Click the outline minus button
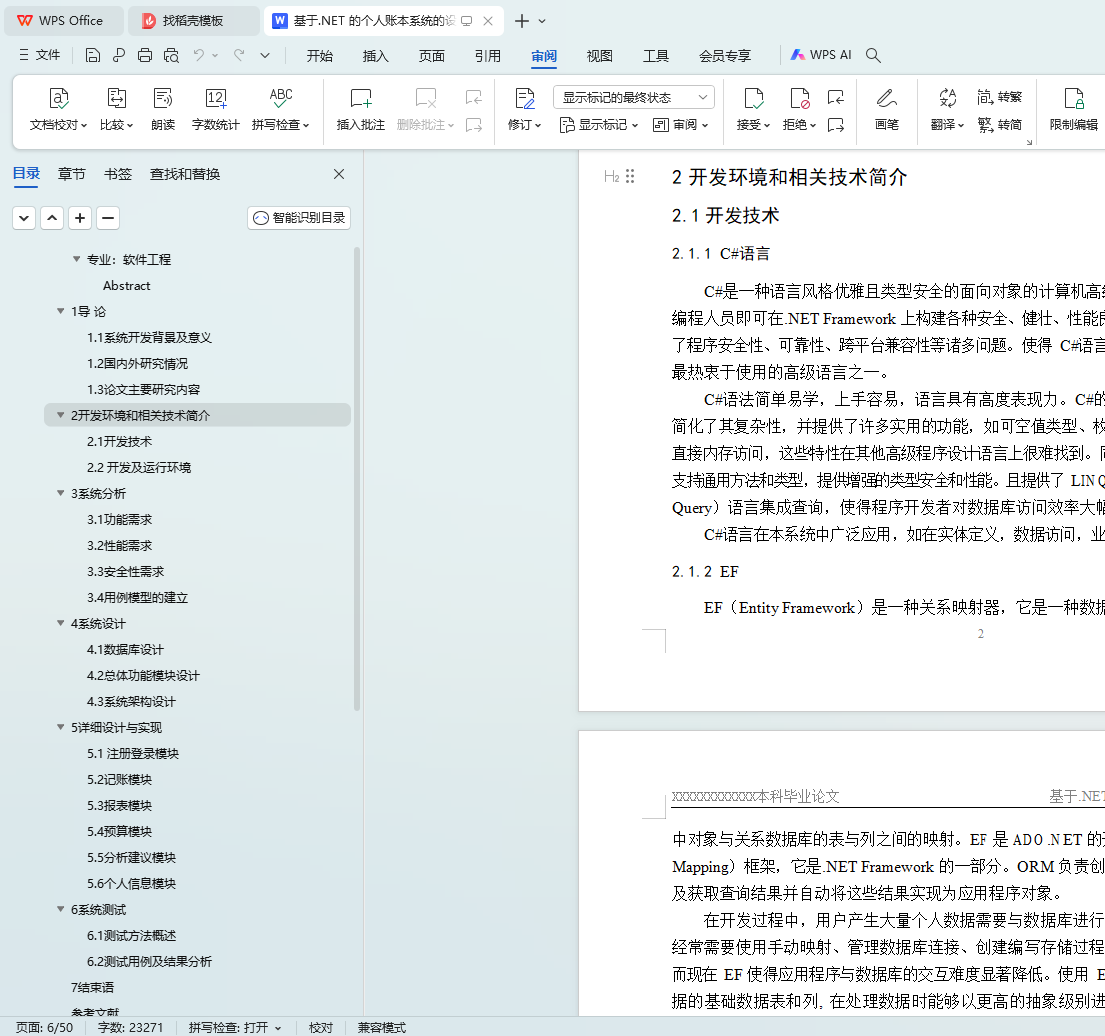The height and width of the screenshot is (1036, 1105). [x=108, y=218]
